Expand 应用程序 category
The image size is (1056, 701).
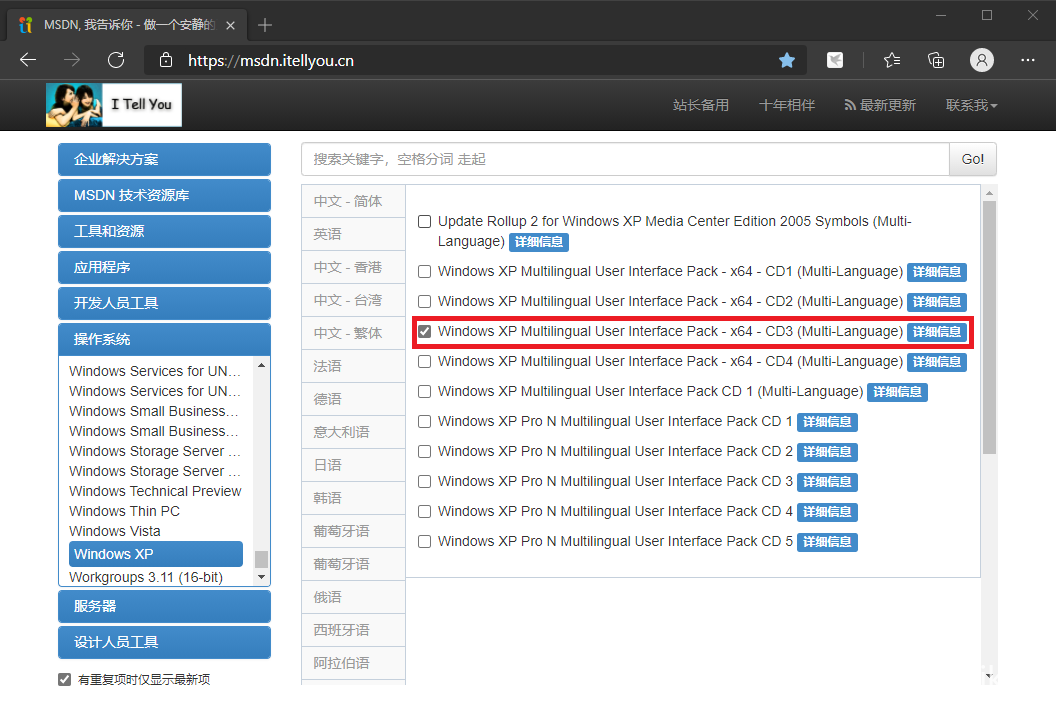coord(164,267)
